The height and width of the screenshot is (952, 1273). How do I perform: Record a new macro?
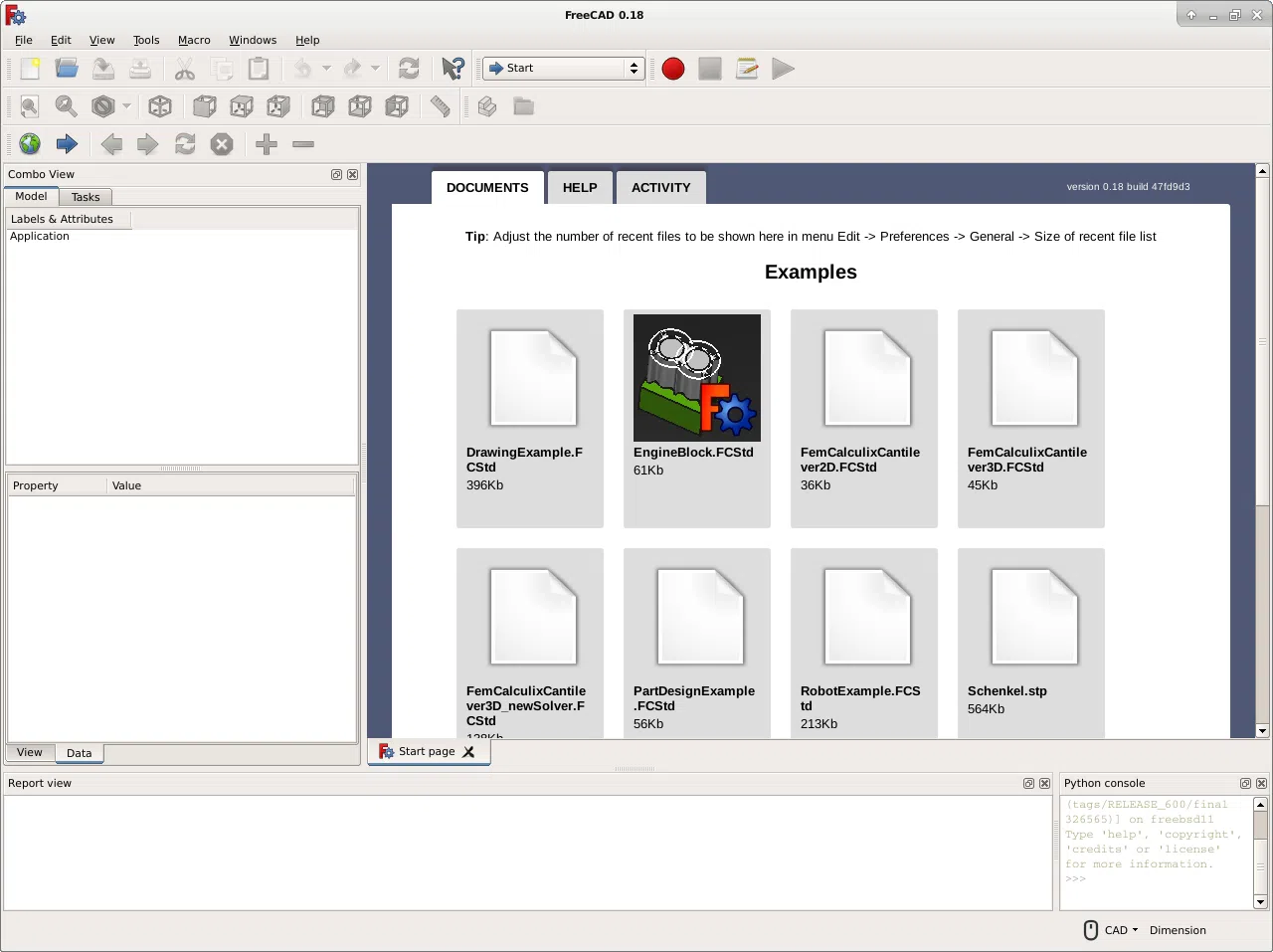(x=672, y=69)
